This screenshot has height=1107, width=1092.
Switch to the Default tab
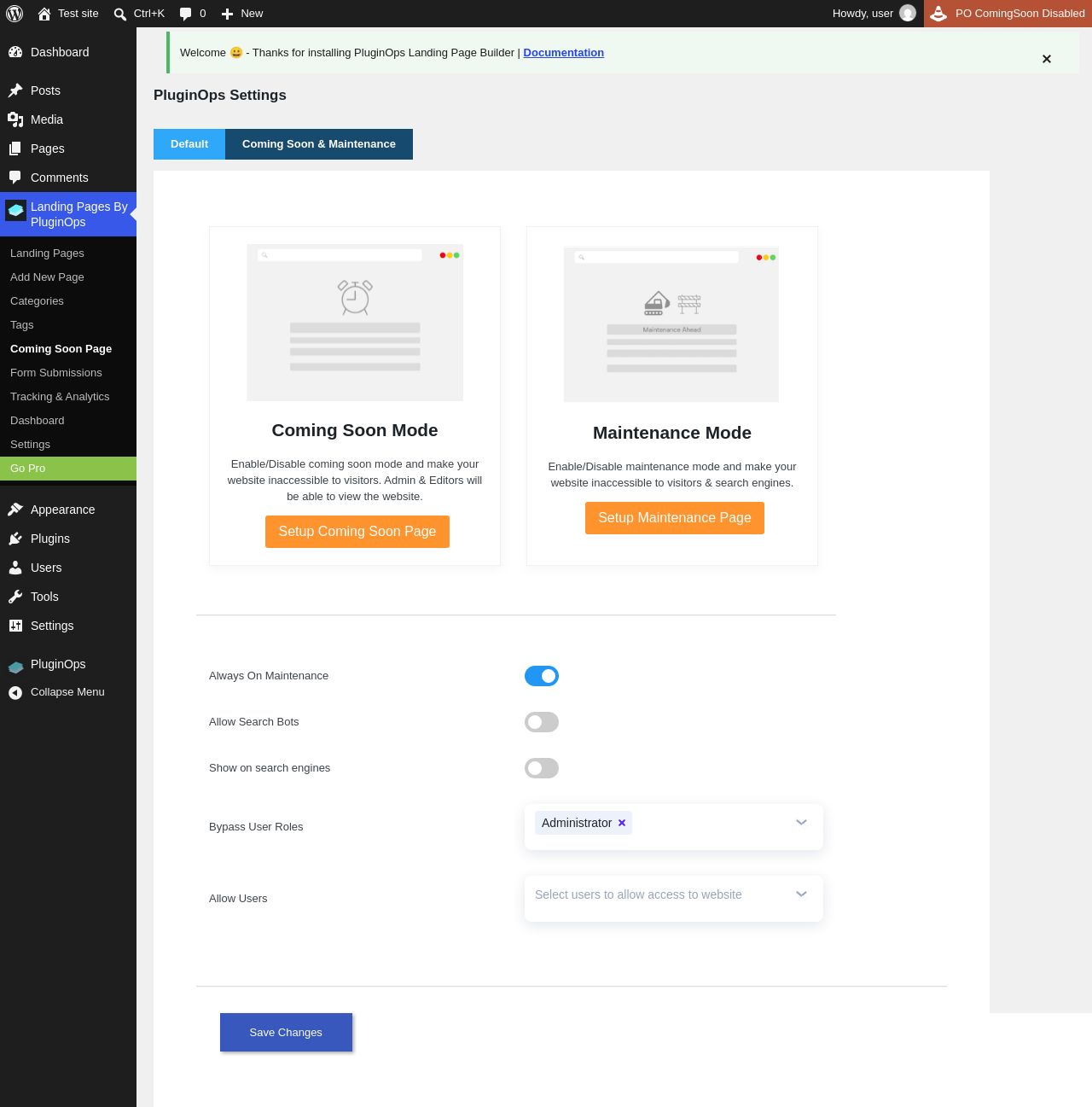click(x=189, y=144)
